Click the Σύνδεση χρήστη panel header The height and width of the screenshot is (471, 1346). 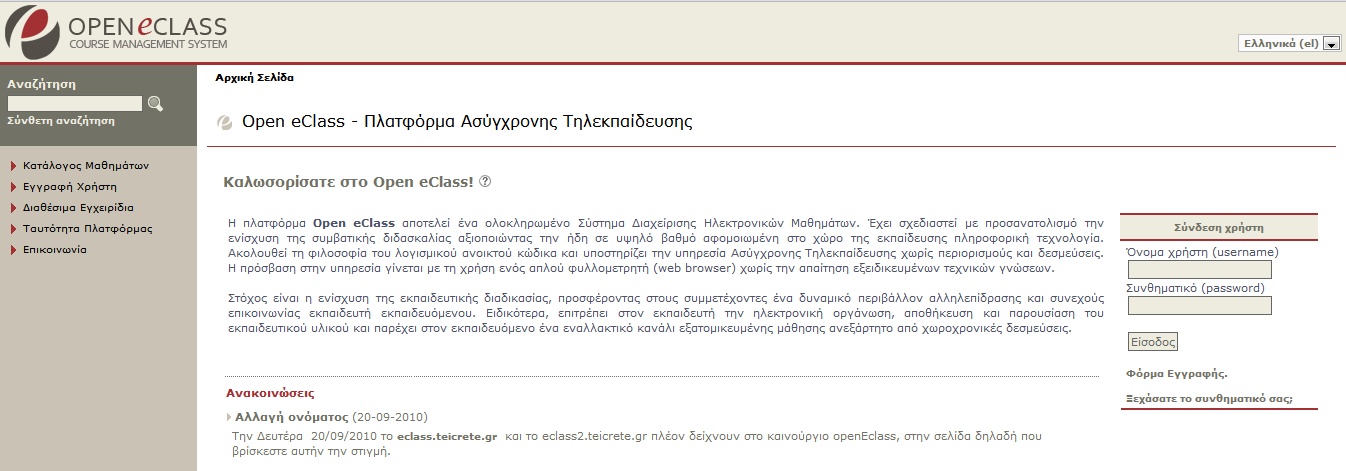click(x=1219, y=227)
